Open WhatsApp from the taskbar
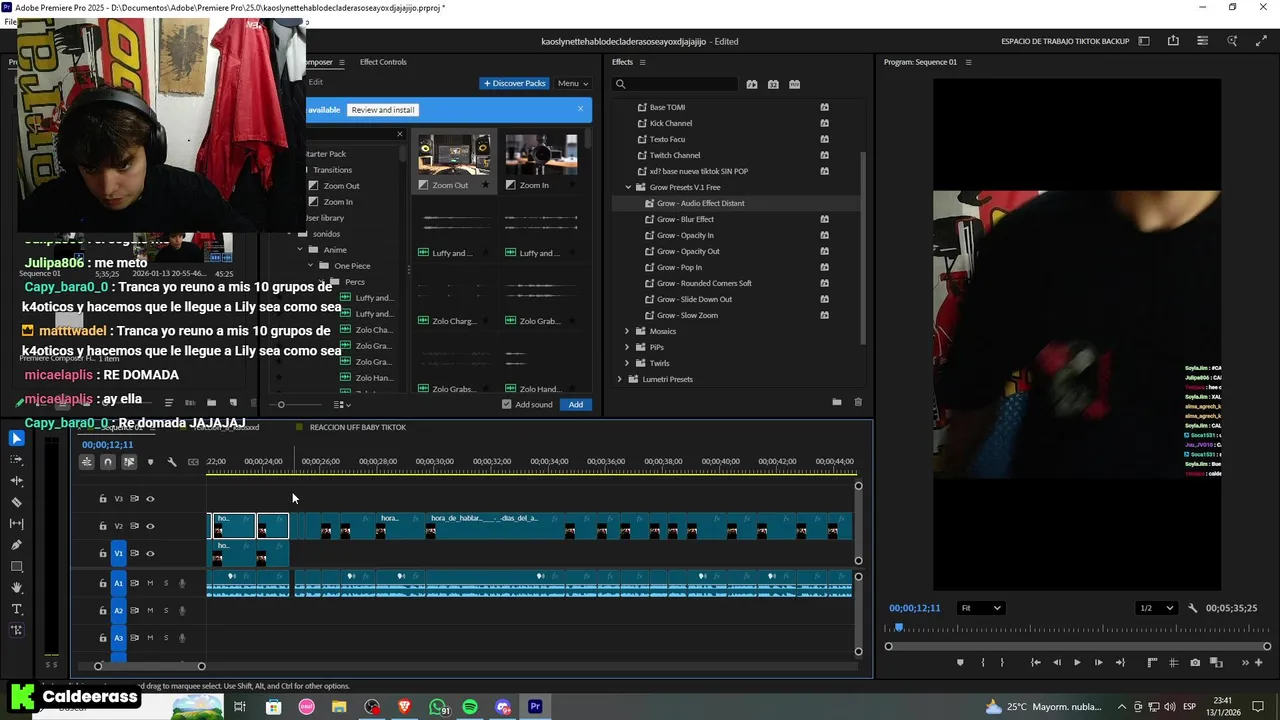Screen dimensions: 1280x720 (x=437, y=707)
